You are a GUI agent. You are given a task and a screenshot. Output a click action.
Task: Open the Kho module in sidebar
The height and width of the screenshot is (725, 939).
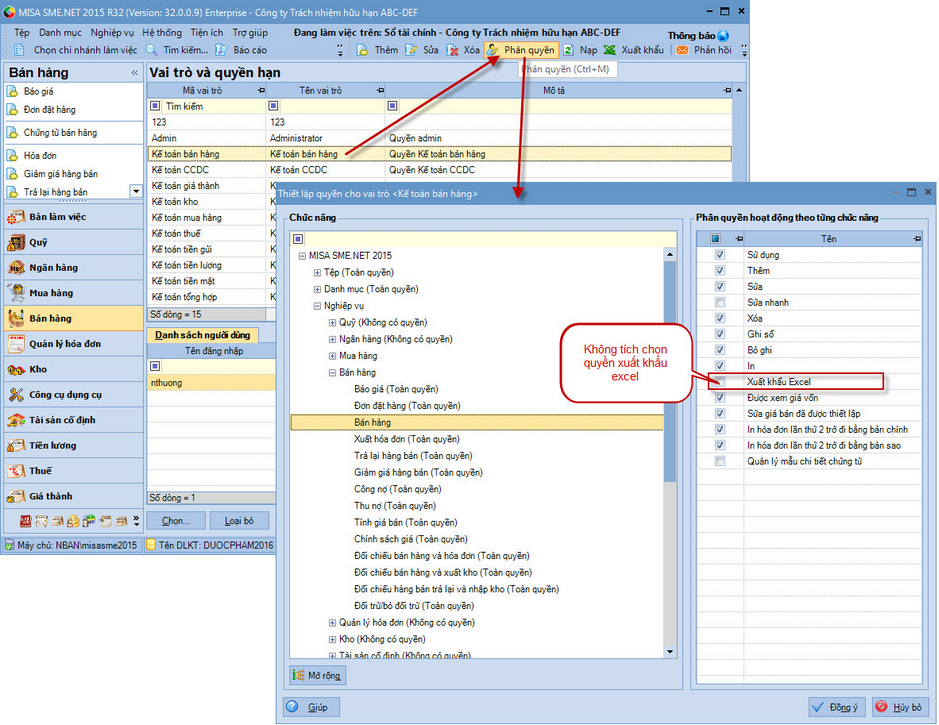coord(73,369)
